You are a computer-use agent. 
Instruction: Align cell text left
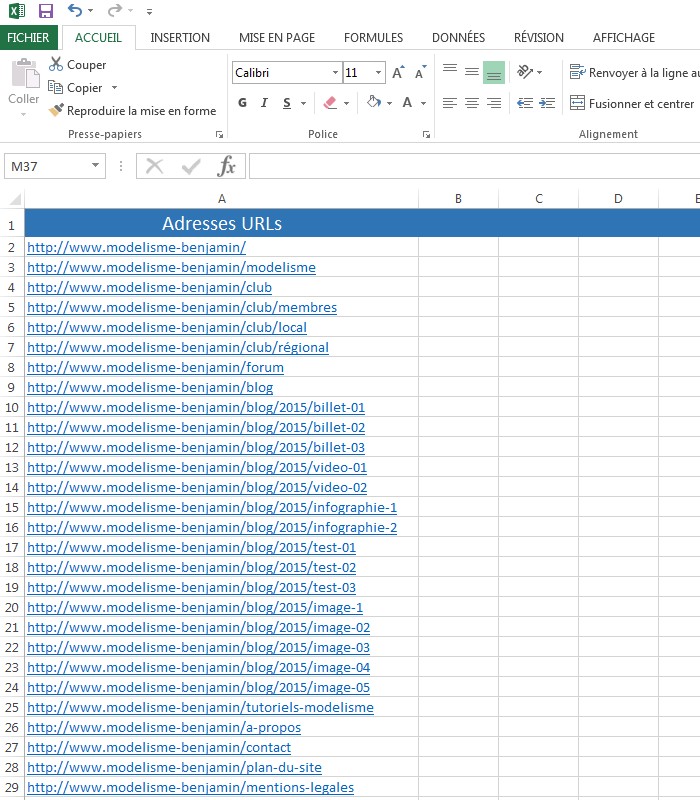449,103
